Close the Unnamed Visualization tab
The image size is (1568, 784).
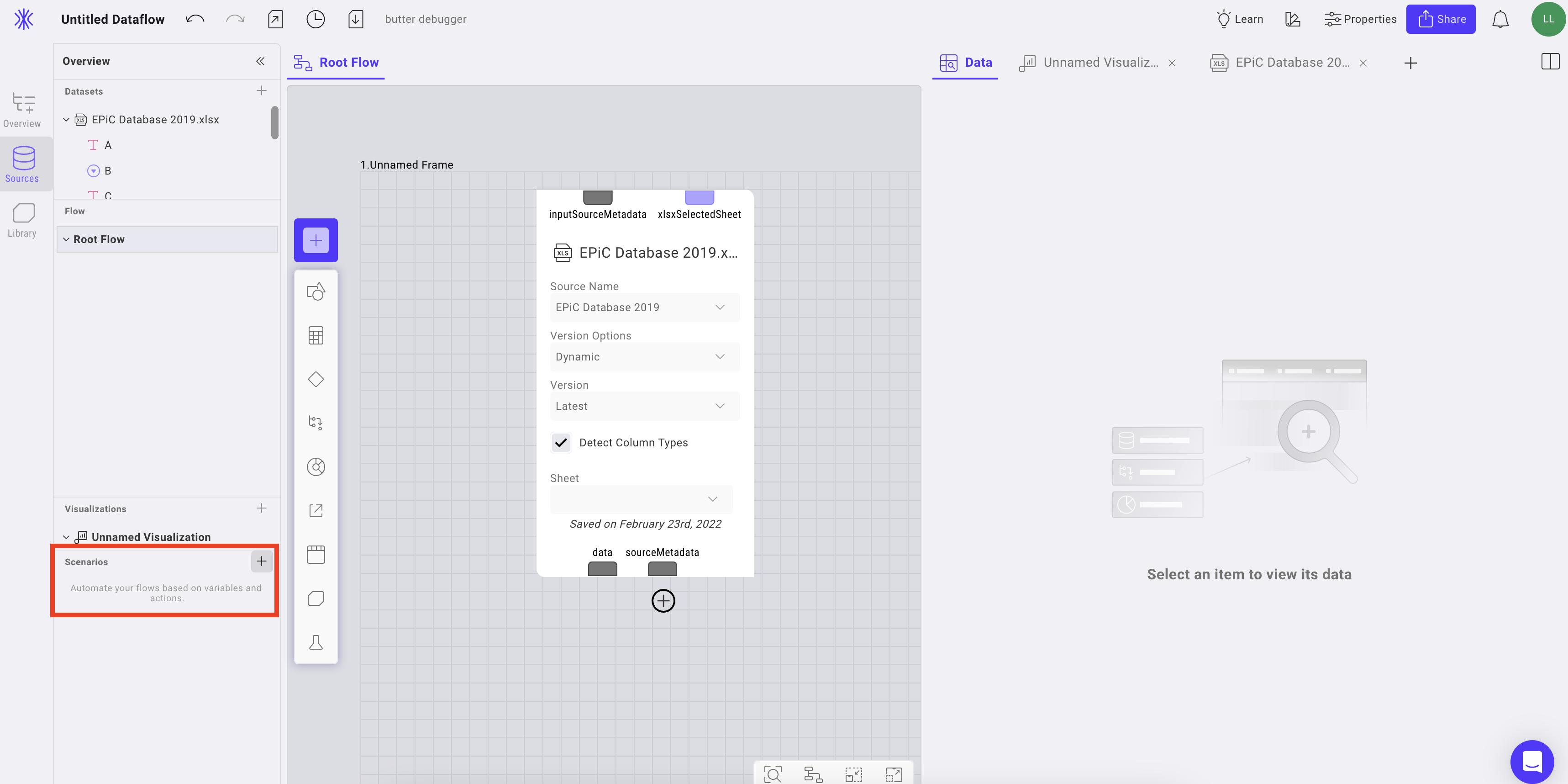click(x=1172, y=64)
